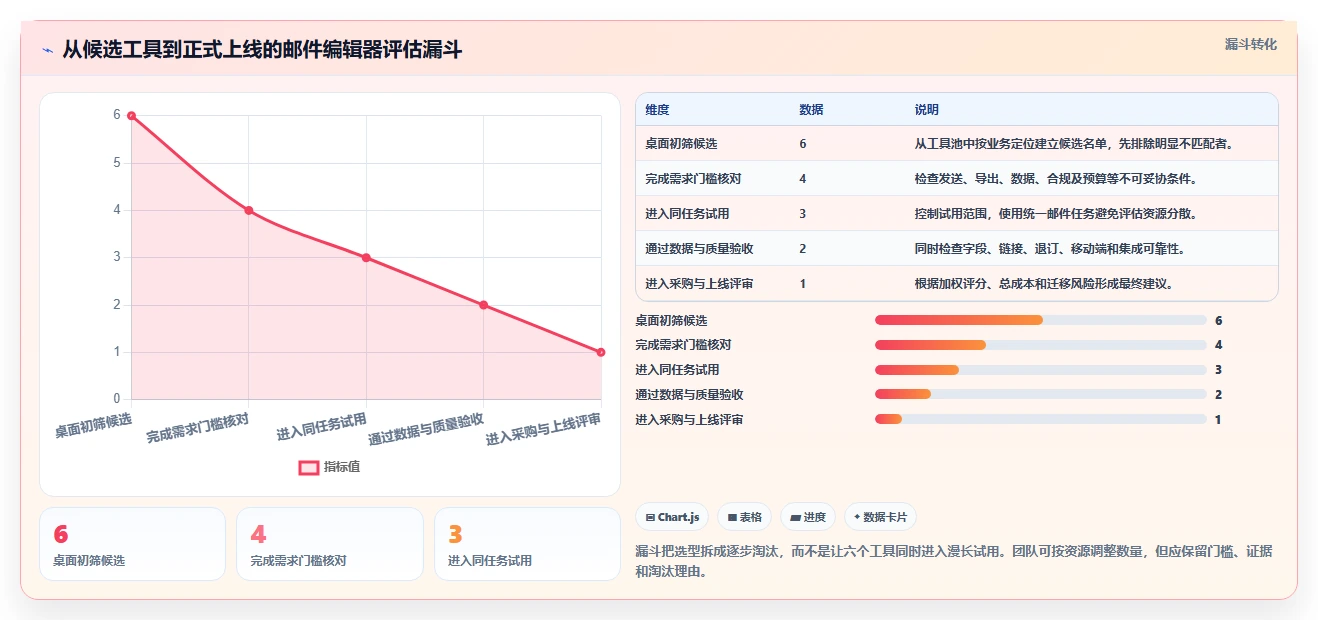
Task: Open the 完成需求门槛核对 stat card showing 4
Action: (x=330, y=544)
